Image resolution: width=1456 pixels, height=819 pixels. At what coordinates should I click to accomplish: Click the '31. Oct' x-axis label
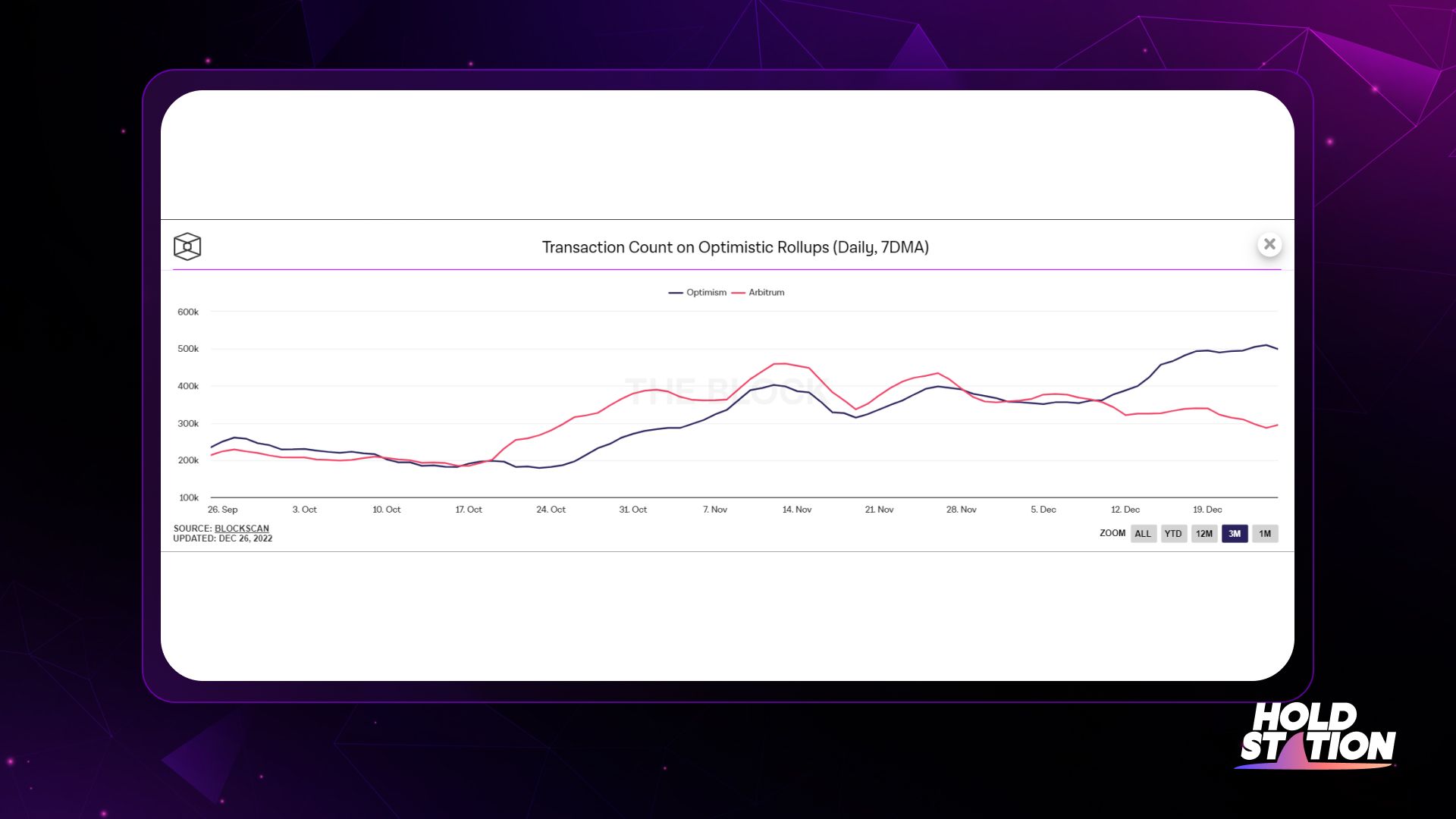[633, 510]
